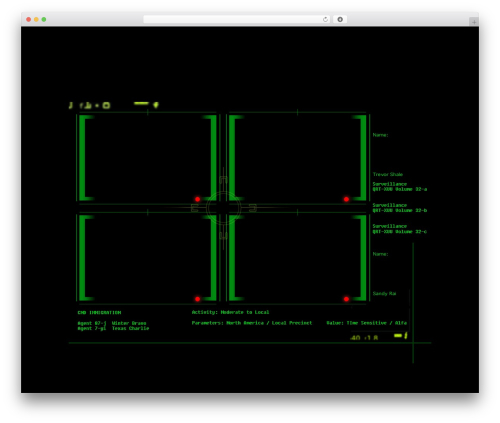The width and height of the screenshot is (500, 423).
Task: Click the yellow marker icon in top toolbar
Action: pos(156,105)
